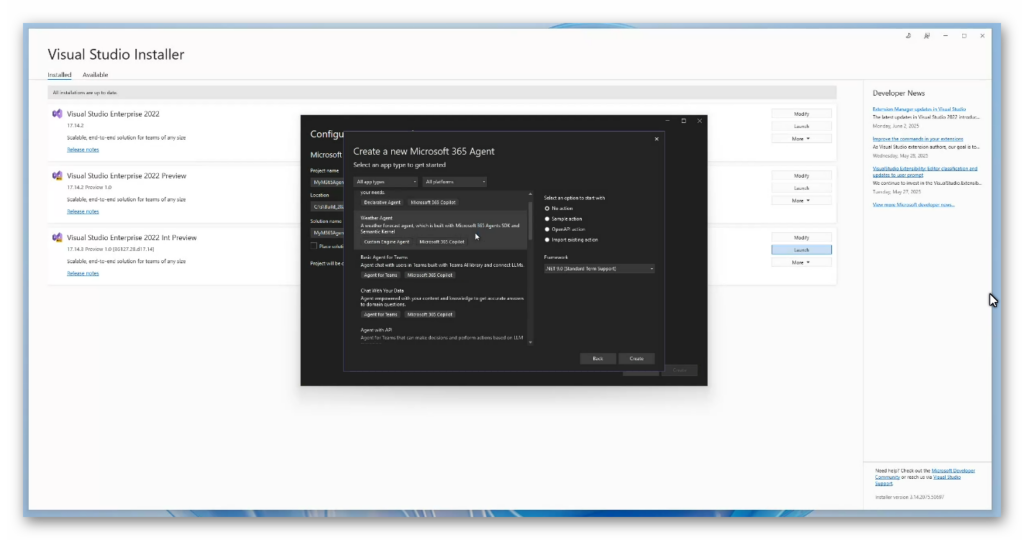The height and width of the screenshot is (540, 1024).
Task: Click the Project name field in the Configure window
Action: tap(327, 182)
